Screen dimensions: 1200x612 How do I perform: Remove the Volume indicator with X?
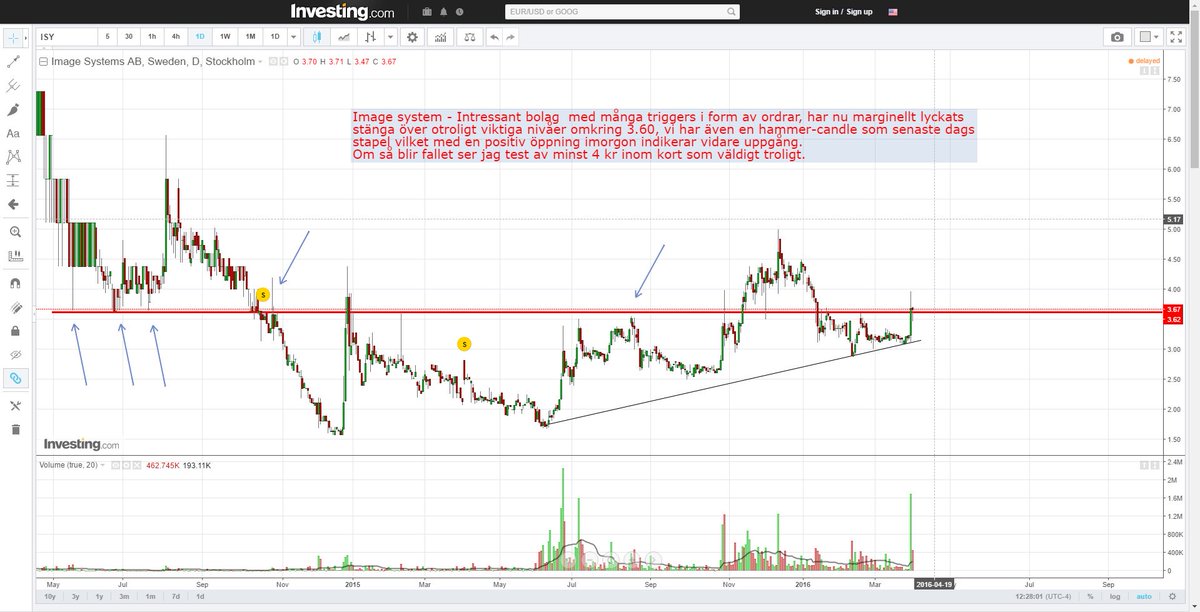point(135,465)
